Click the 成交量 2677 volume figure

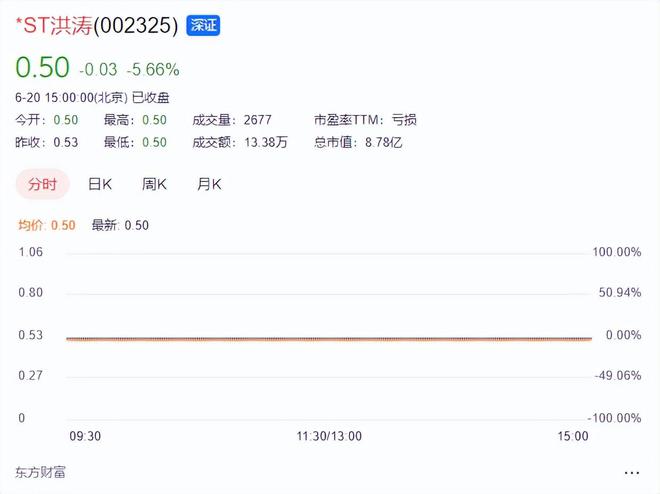232,120
